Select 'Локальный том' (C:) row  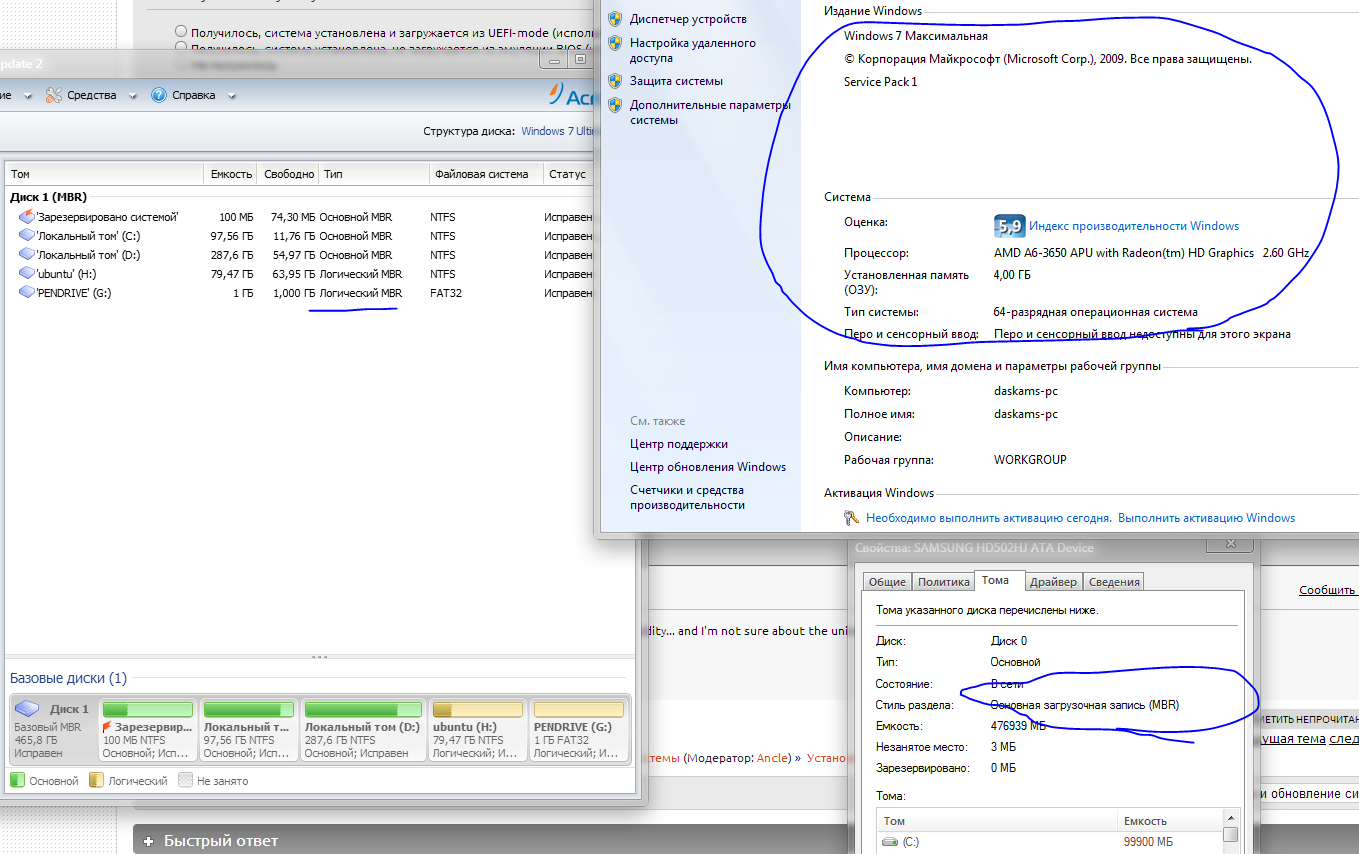pos(300,236)
